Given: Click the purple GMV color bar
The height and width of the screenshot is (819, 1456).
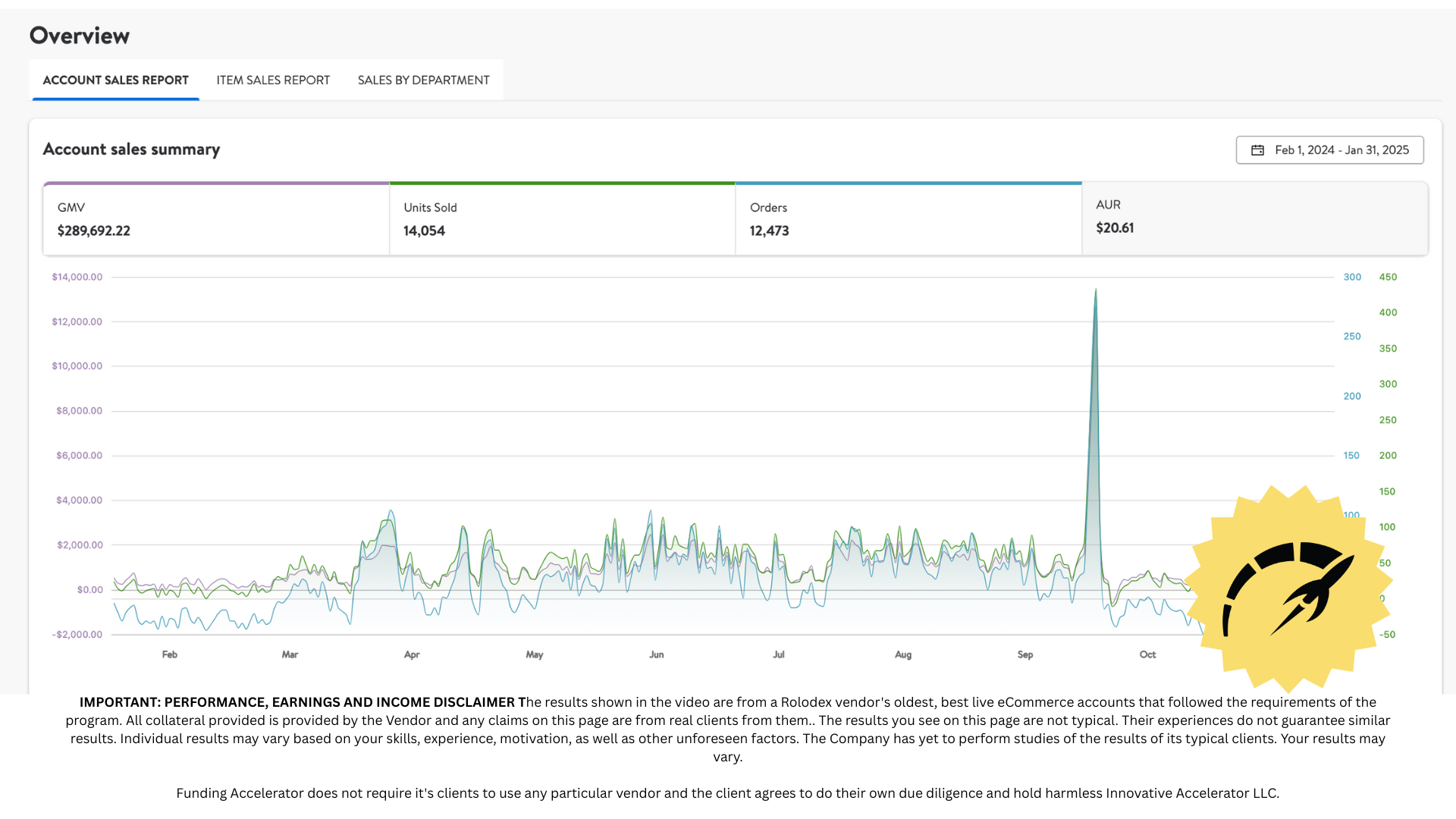Looking at the screenshot, I should 216,183.
